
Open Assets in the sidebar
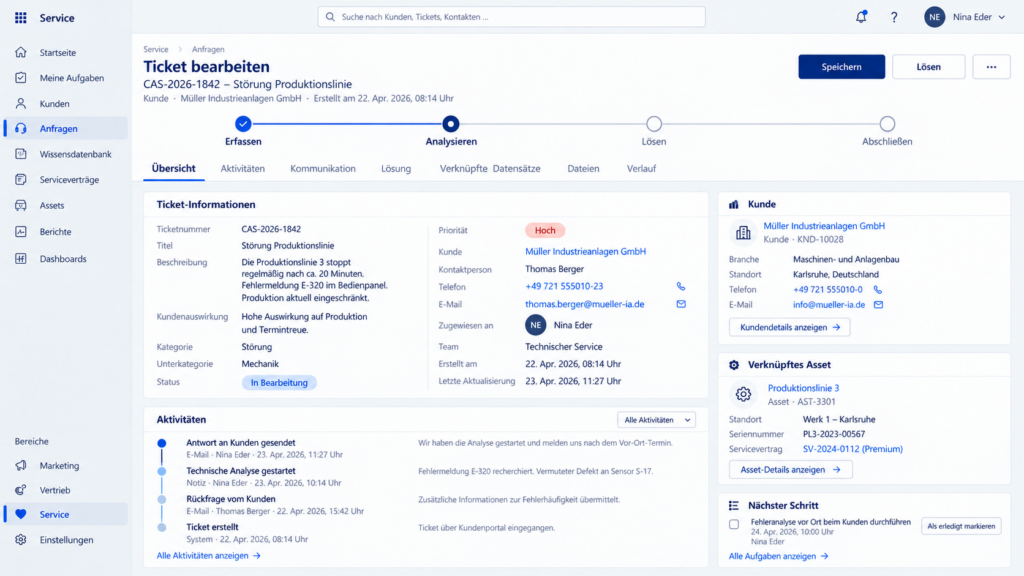click(65, 205)
